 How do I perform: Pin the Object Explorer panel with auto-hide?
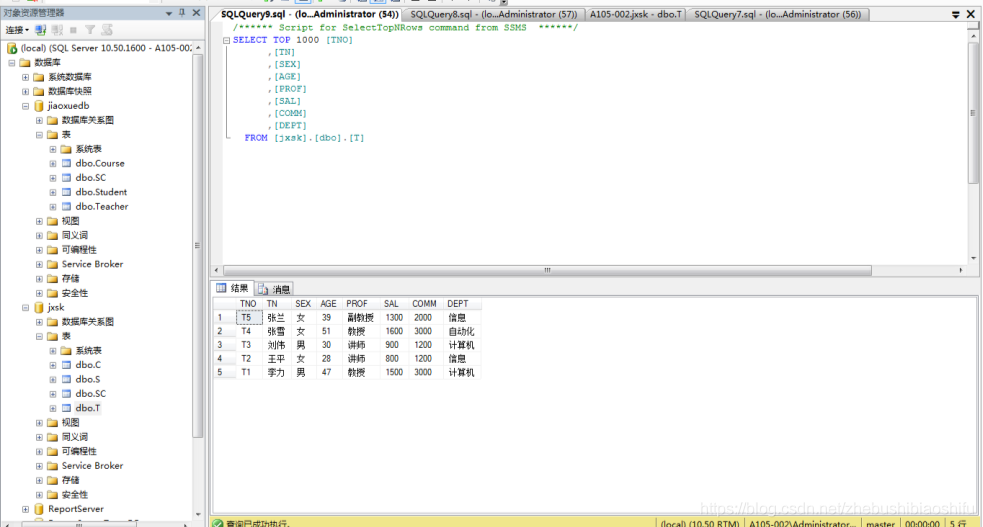pos(181,13)
